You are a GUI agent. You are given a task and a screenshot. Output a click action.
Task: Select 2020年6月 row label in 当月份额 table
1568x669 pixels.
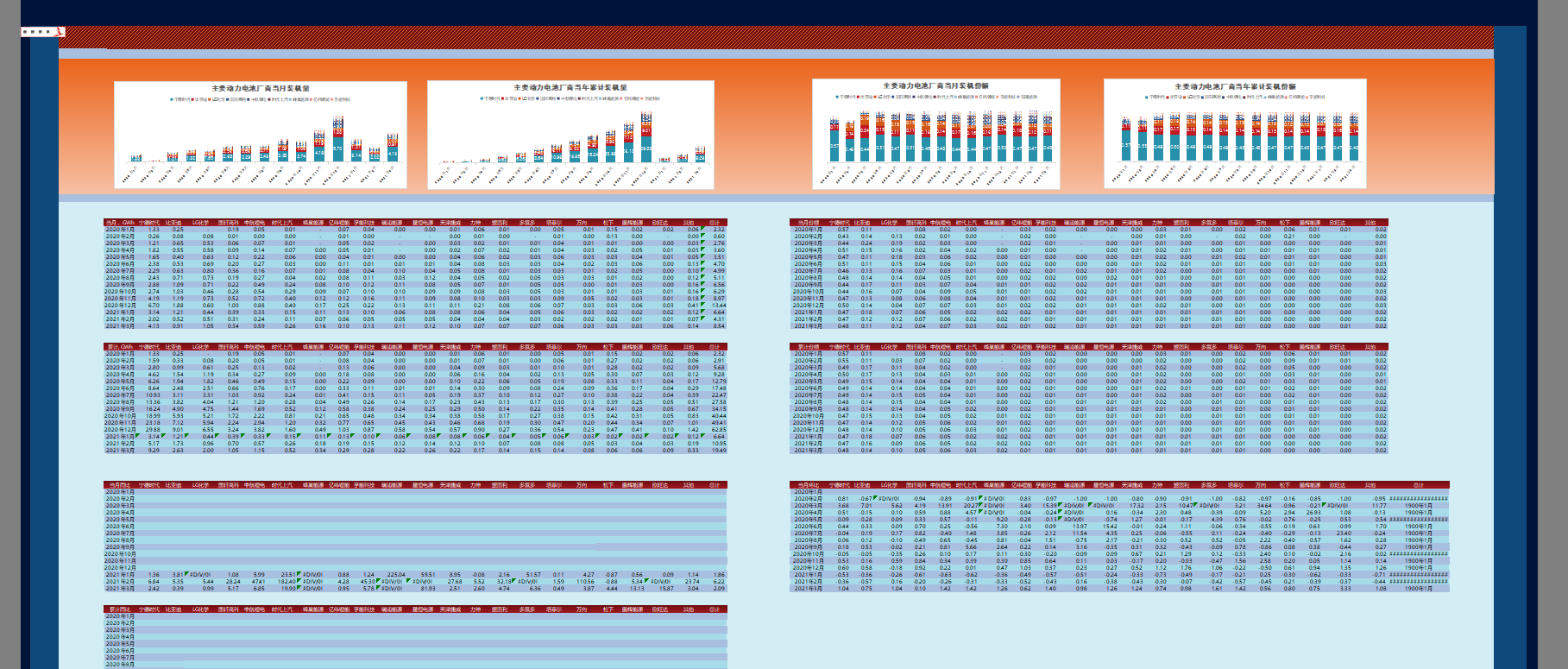809,264
